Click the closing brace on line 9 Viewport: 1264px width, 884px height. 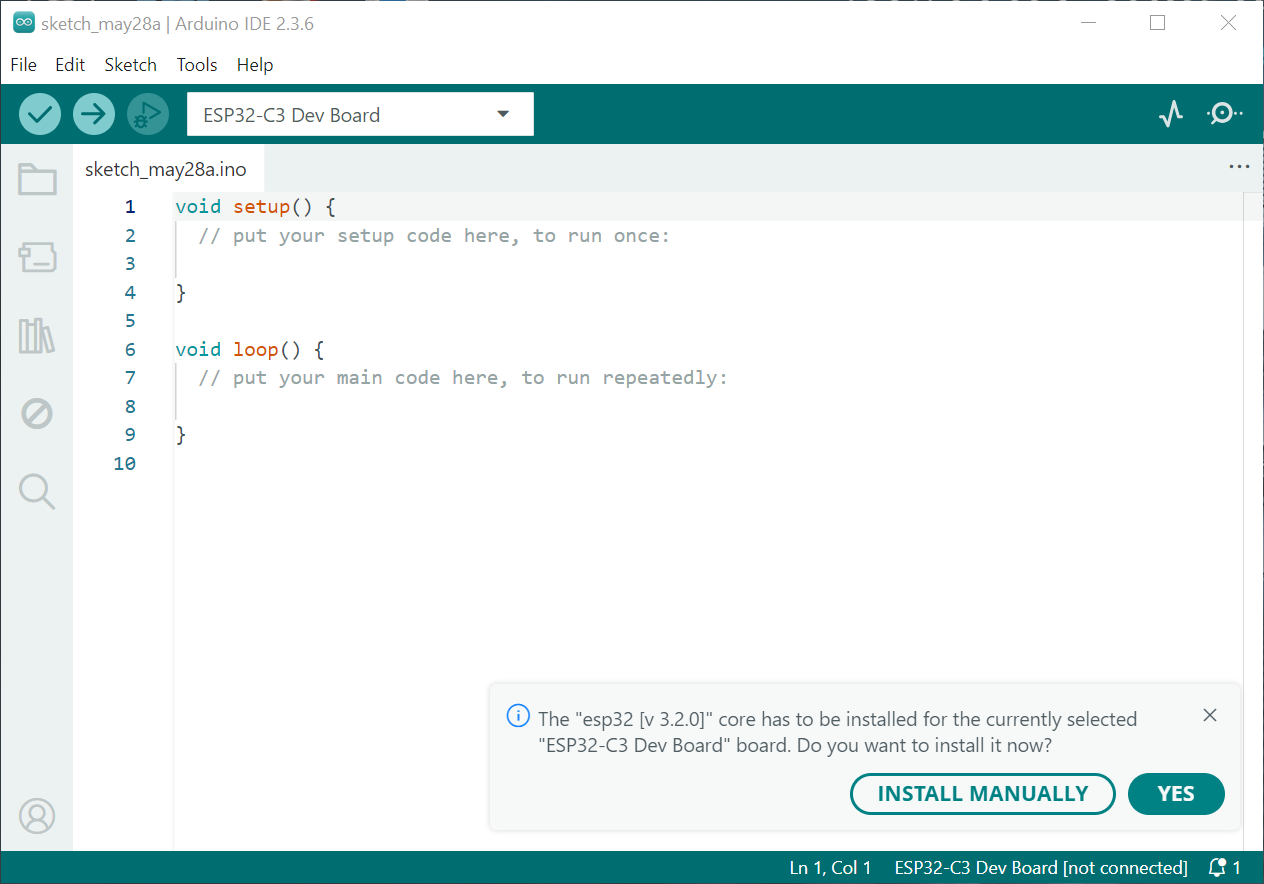pos(181,435)
